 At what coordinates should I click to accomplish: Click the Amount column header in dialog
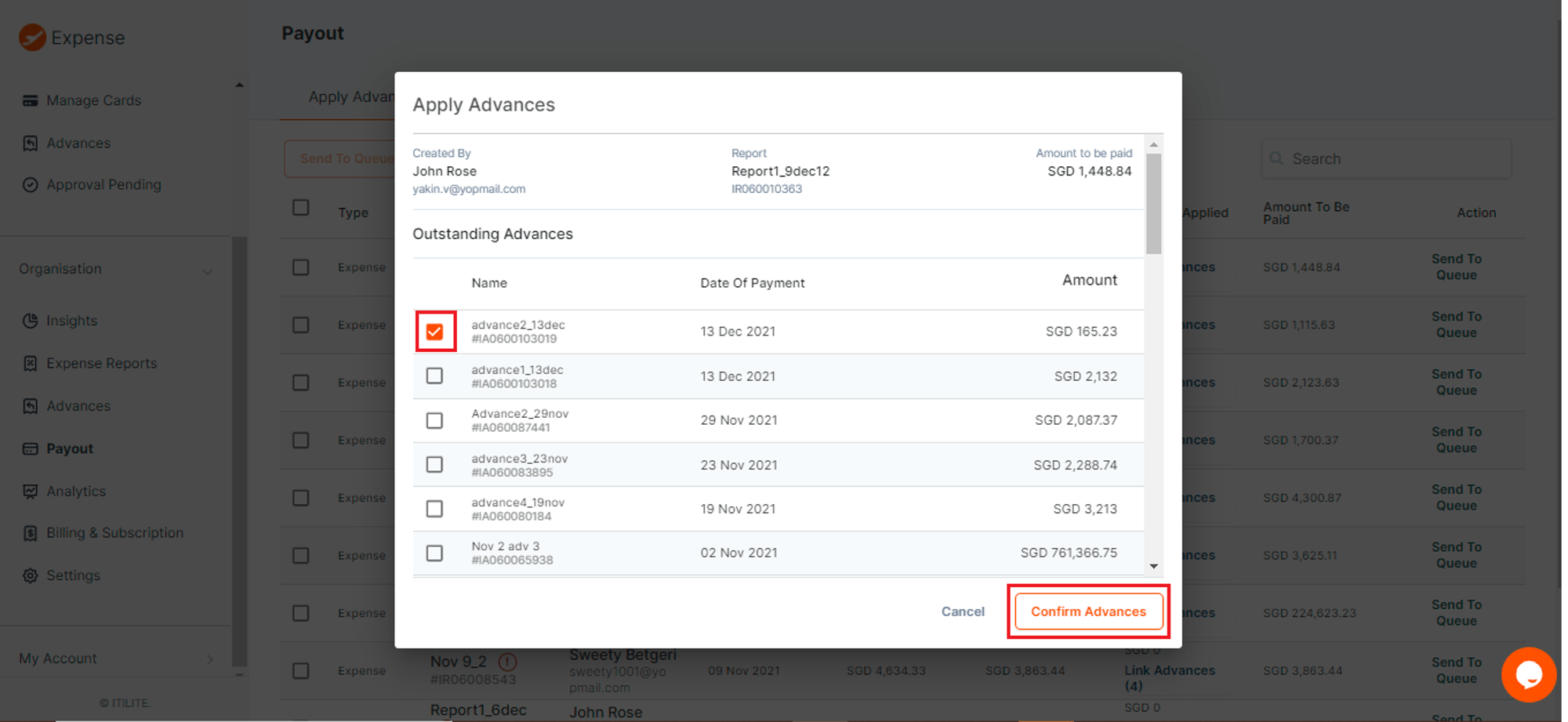pyautogui.click(x=1089, y=280)
